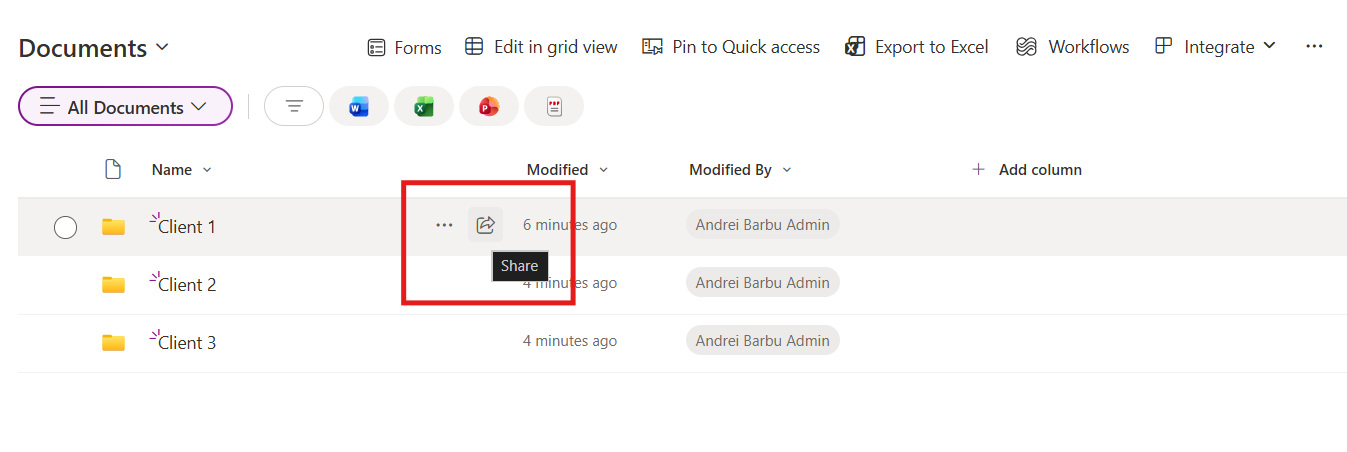The image size is (1347, 452).
Task: Open Workflows from the command bar
Action: tap(1073, 47)
